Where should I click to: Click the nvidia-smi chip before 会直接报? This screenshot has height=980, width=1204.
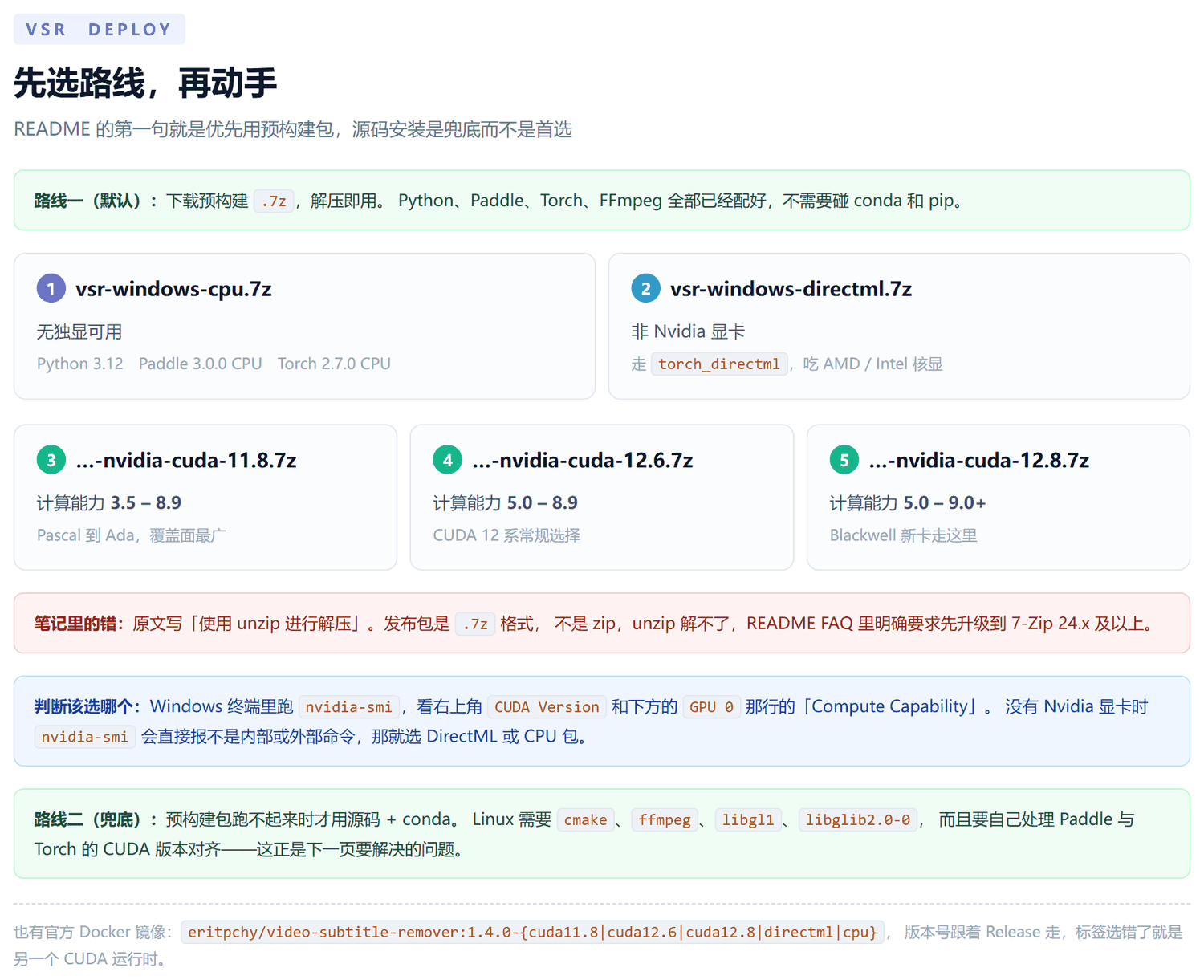85,737
